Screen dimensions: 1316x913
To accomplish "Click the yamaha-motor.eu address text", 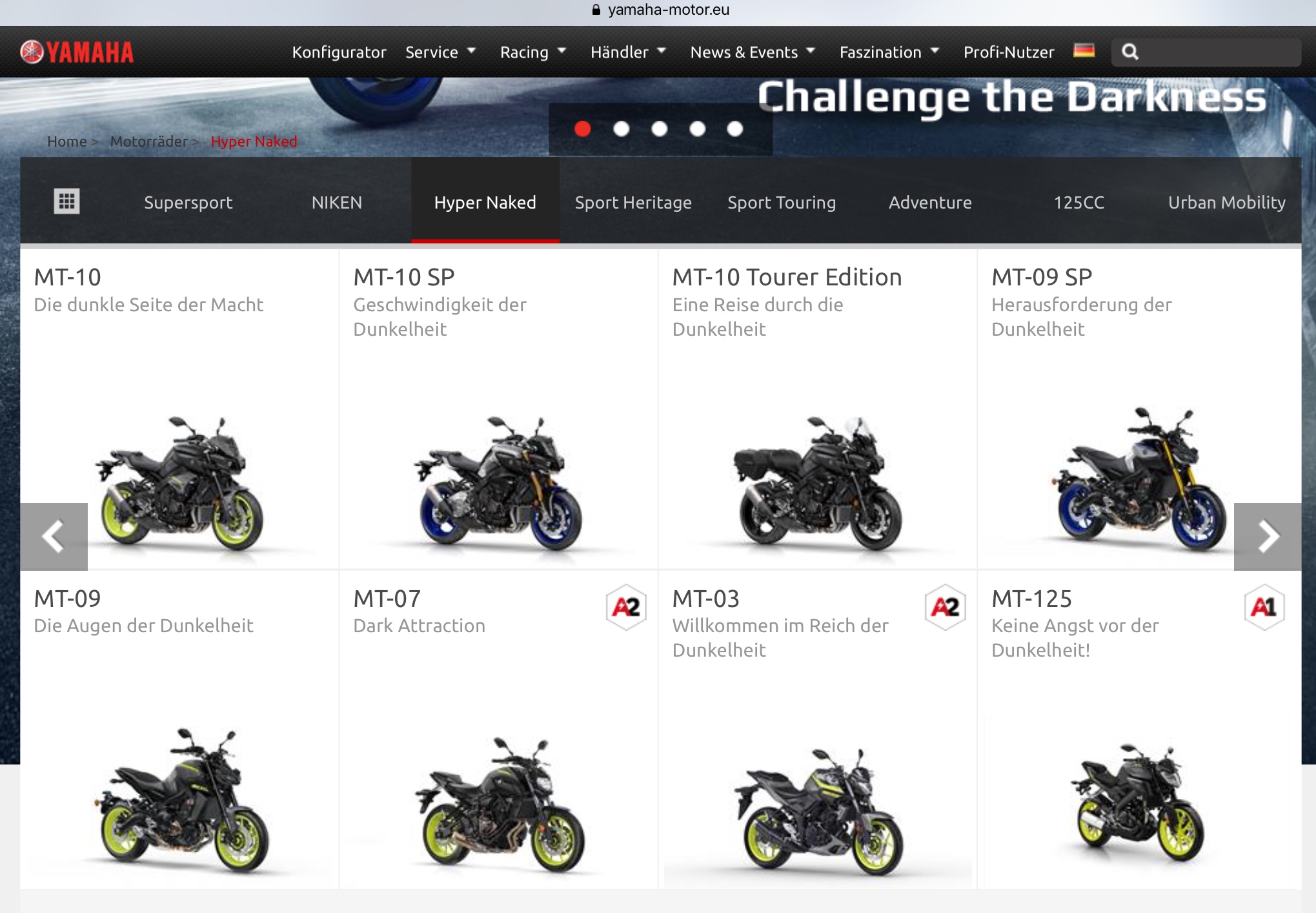I will point(669,10).
